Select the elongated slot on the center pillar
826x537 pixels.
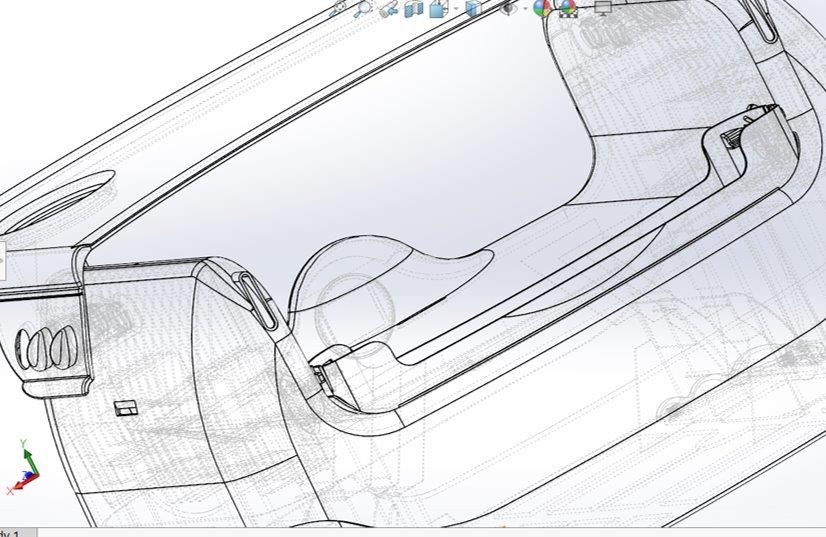[257, 299]
